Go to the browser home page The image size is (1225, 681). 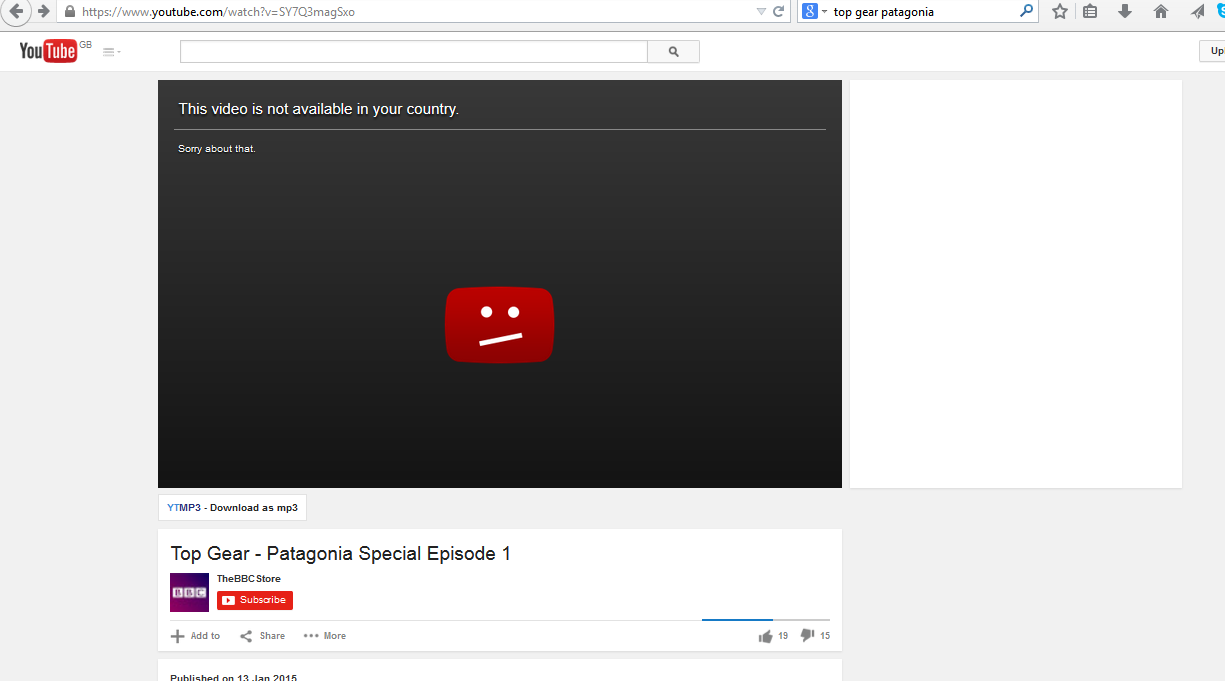tap(1161, 12)
